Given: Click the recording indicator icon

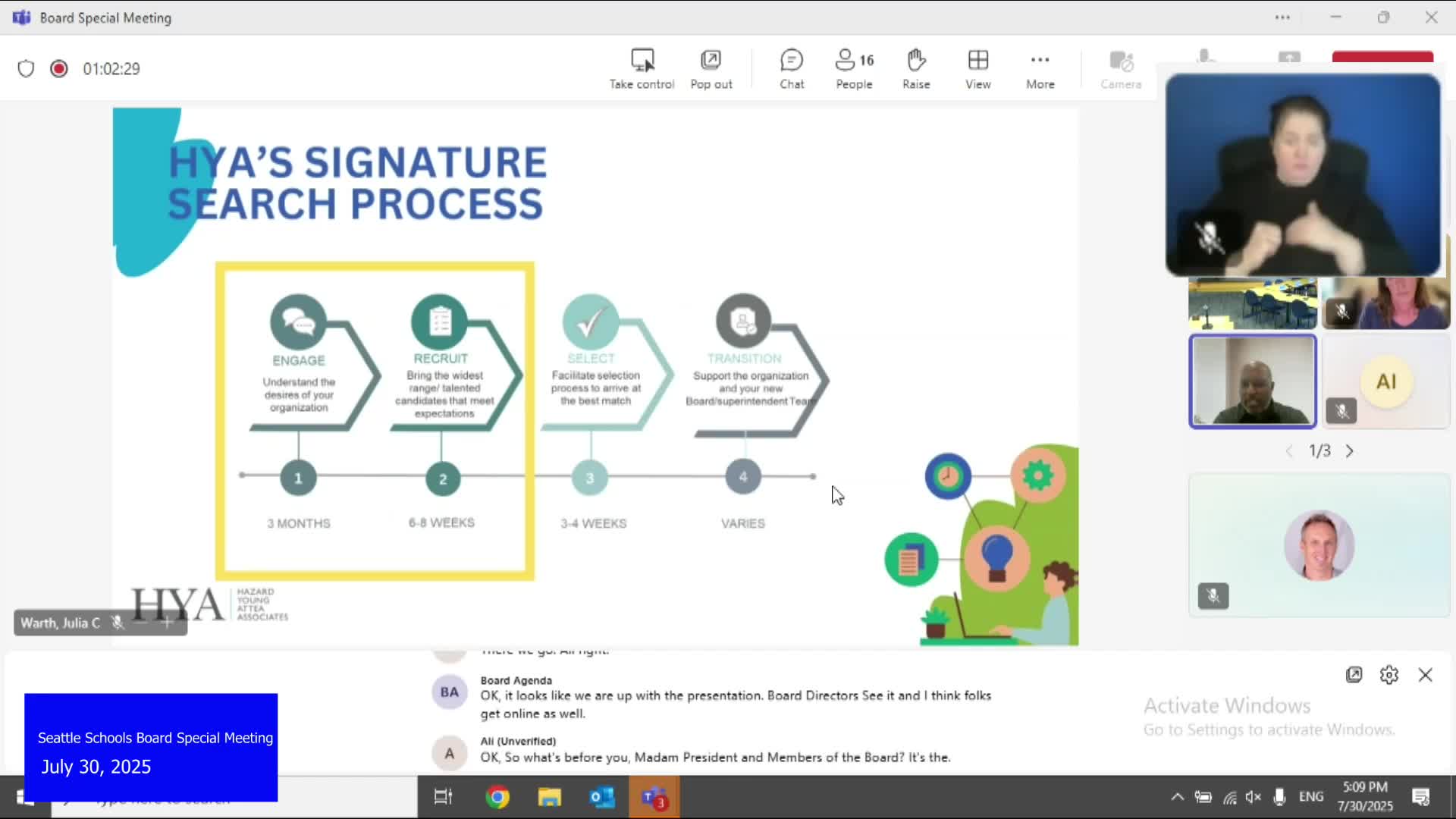Looking at the screenshot, I should point(58,69).
